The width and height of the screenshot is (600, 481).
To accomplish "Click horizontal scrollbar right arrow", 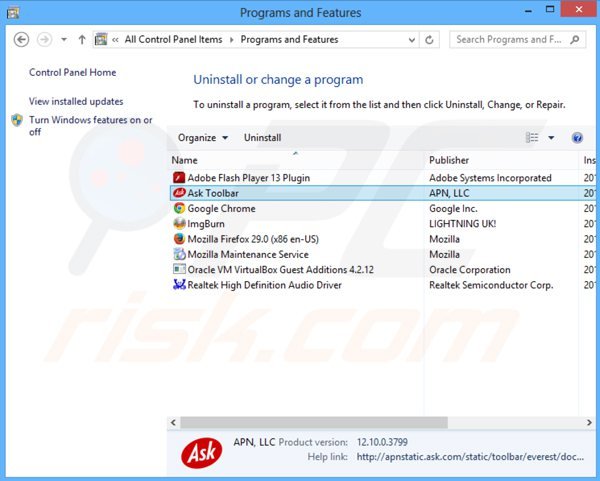I will 589,422.
